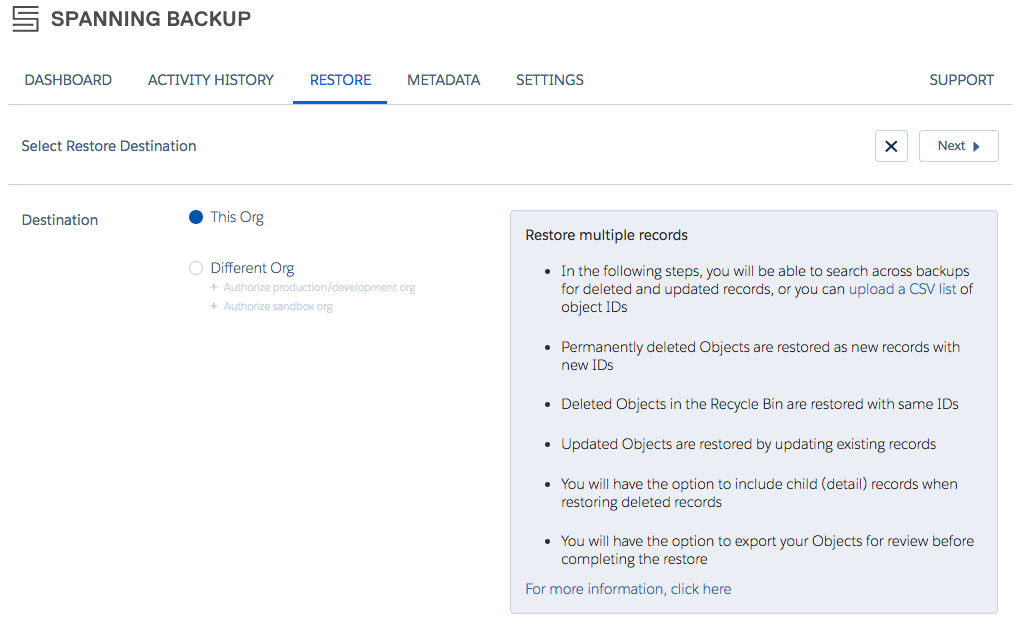Open the Dashboard tab
The height and width of the screenshot is (624, 1022).
[x=68, y=80]
